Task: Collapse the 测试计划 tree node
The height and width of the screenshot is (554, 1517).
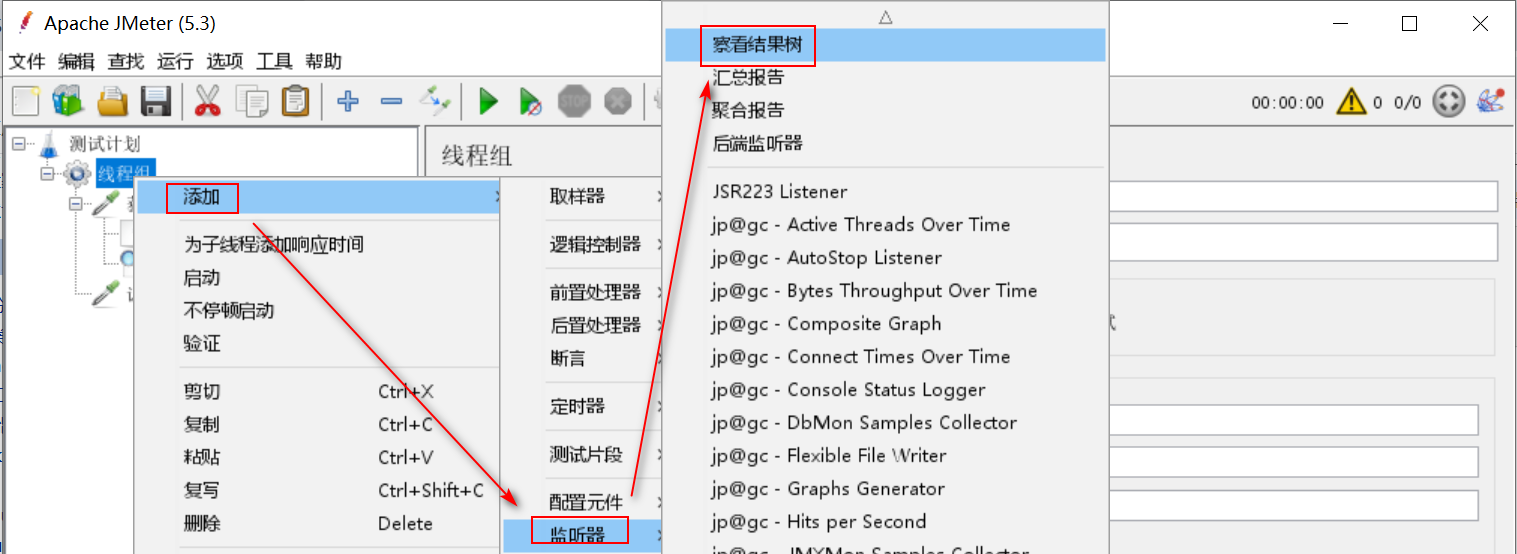Action: coord(19,144)
